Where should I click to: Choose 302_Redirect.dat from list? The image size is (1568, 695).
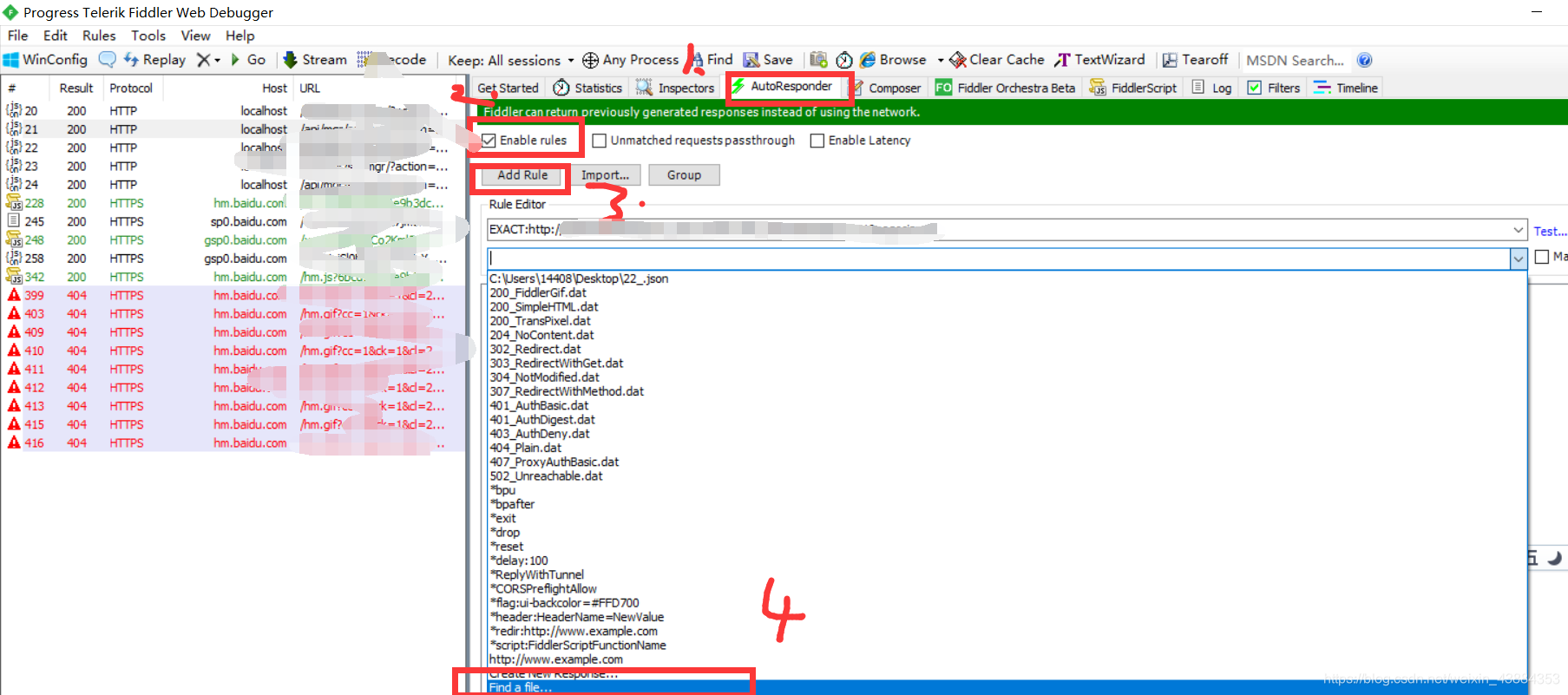[535, 350]
